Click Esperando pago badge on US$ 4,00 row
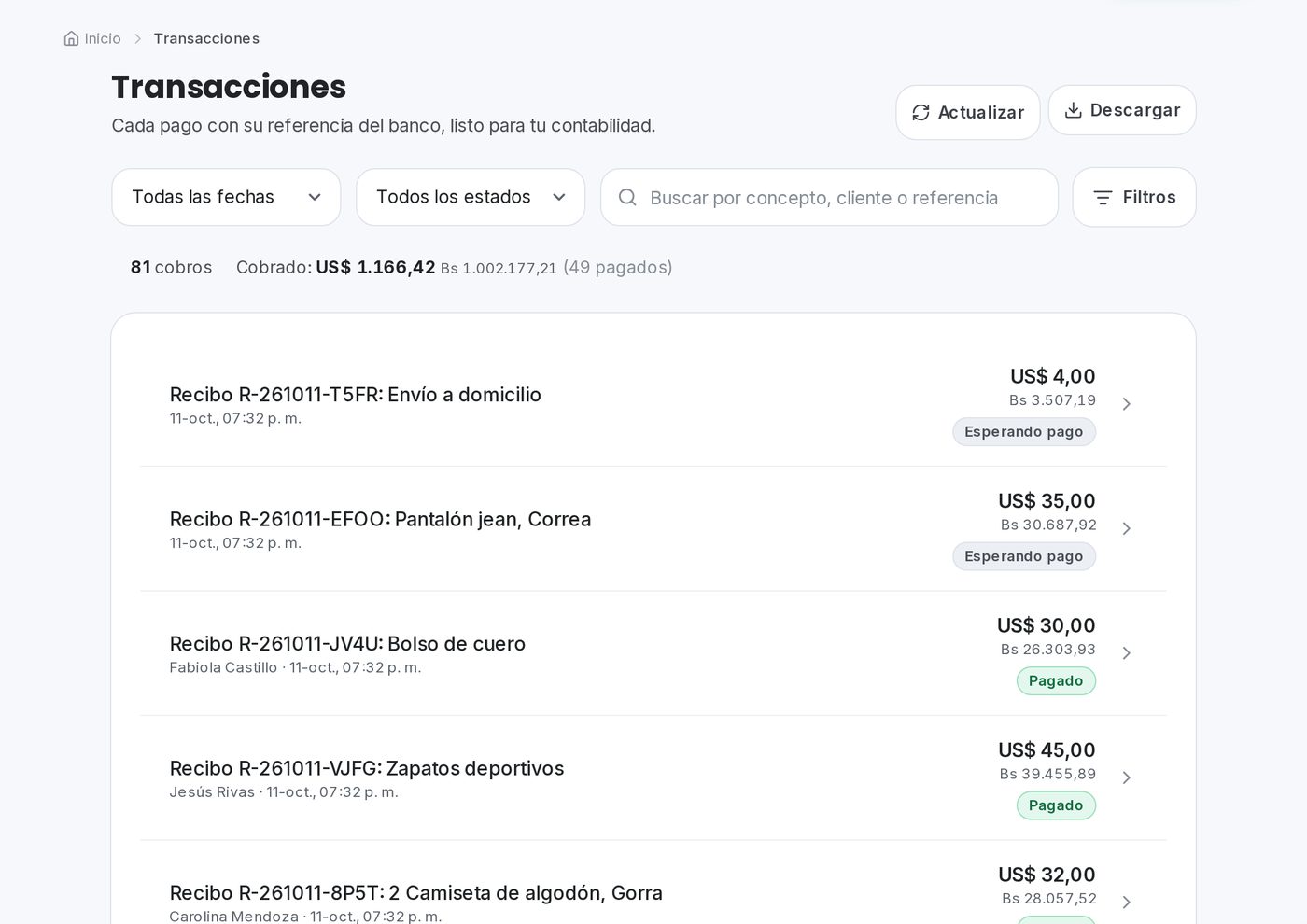Image resolution: width=1307 pixels, height=924 pixels. [1024, 432]
